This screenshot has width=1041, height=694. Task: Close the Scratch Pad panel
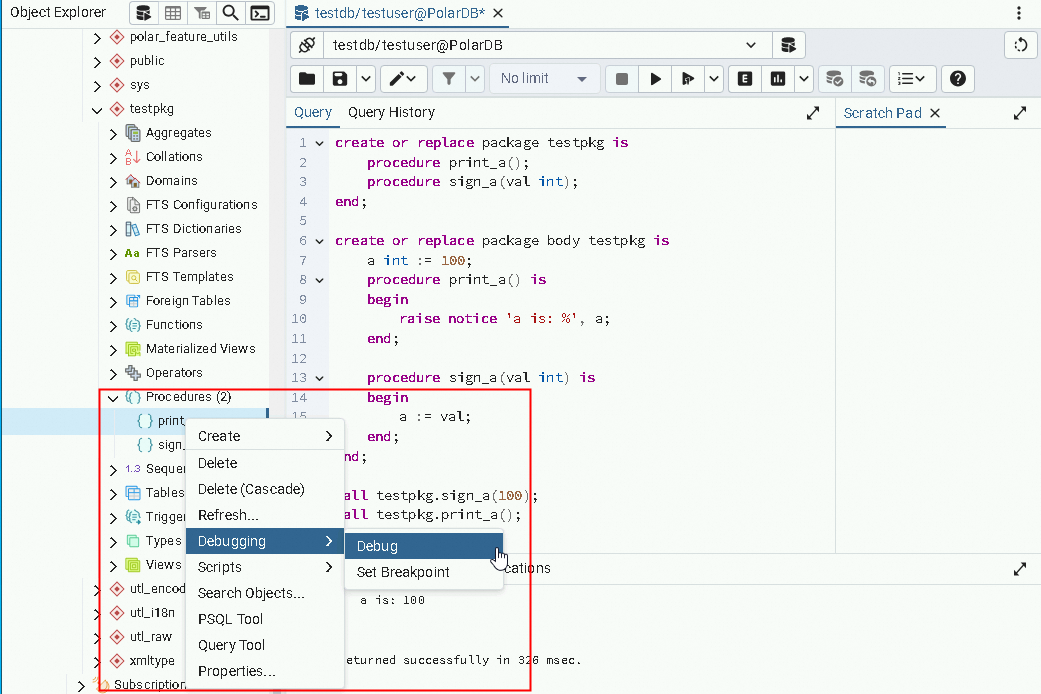(x=935, y=113)
